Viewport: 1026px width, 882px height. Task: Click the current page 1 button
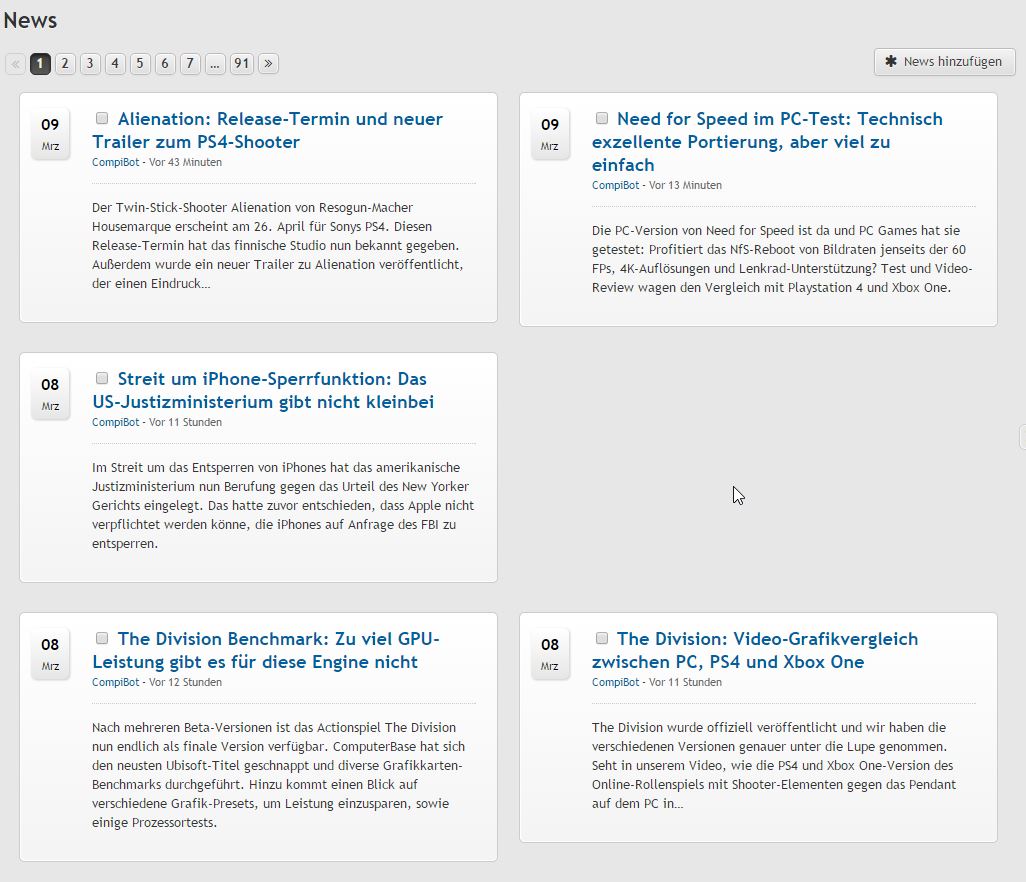(40, 64)
